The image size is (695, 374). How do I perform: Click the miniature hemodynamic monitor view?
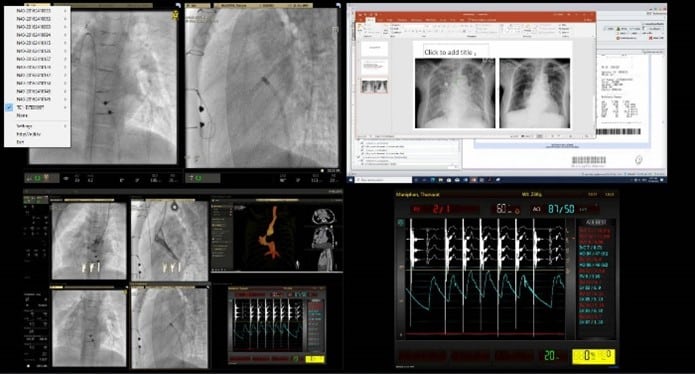(277, 325)
